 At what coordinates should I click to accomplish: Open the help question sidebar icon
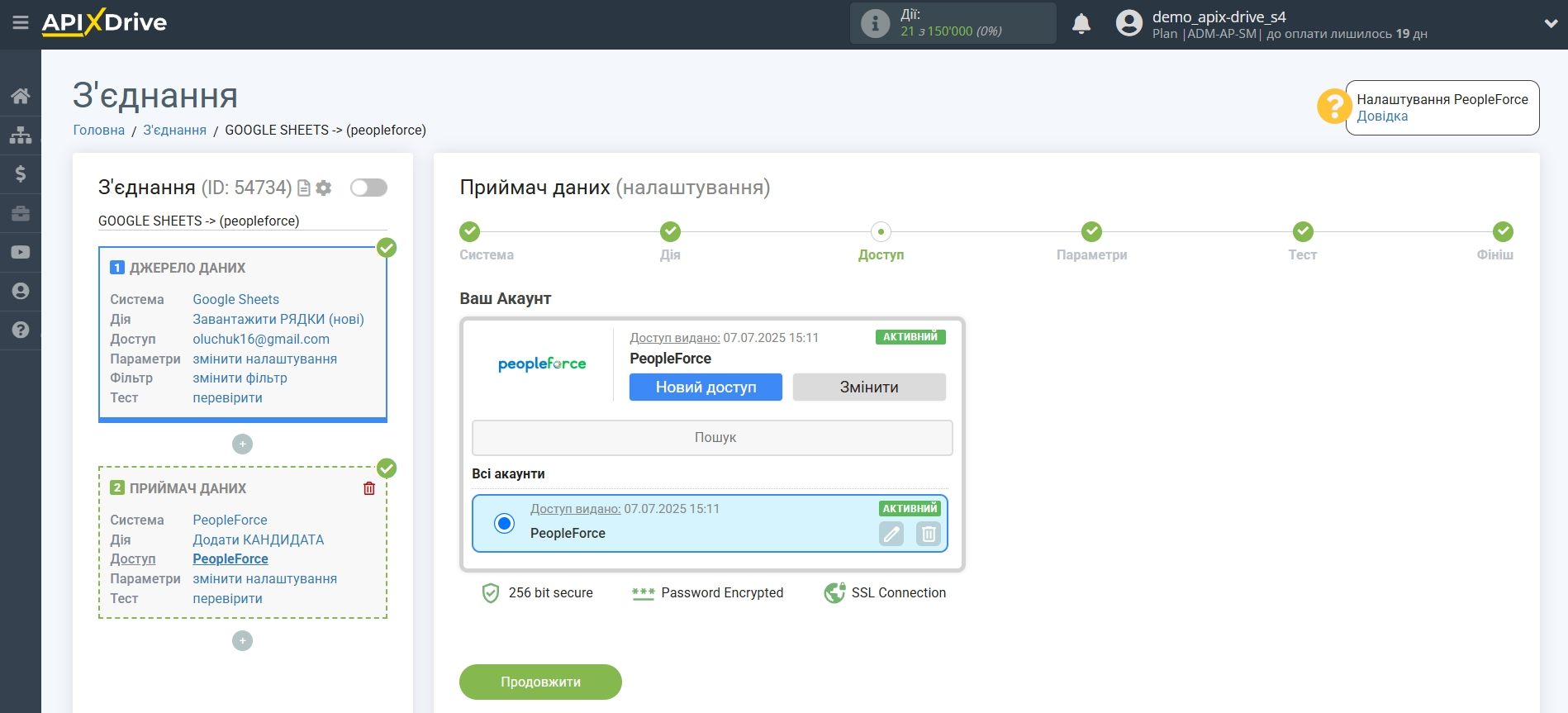click(x=21, y=330)
